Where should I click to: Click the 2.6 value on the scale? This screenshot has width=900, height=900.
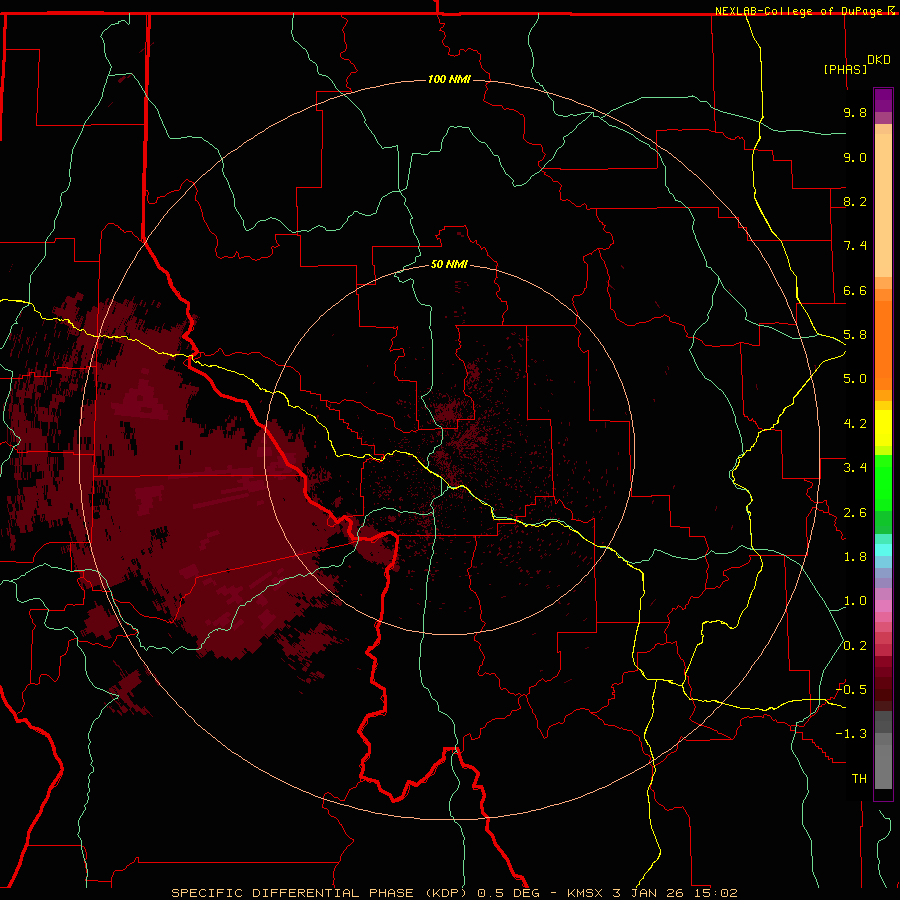(x=855, y=512)
